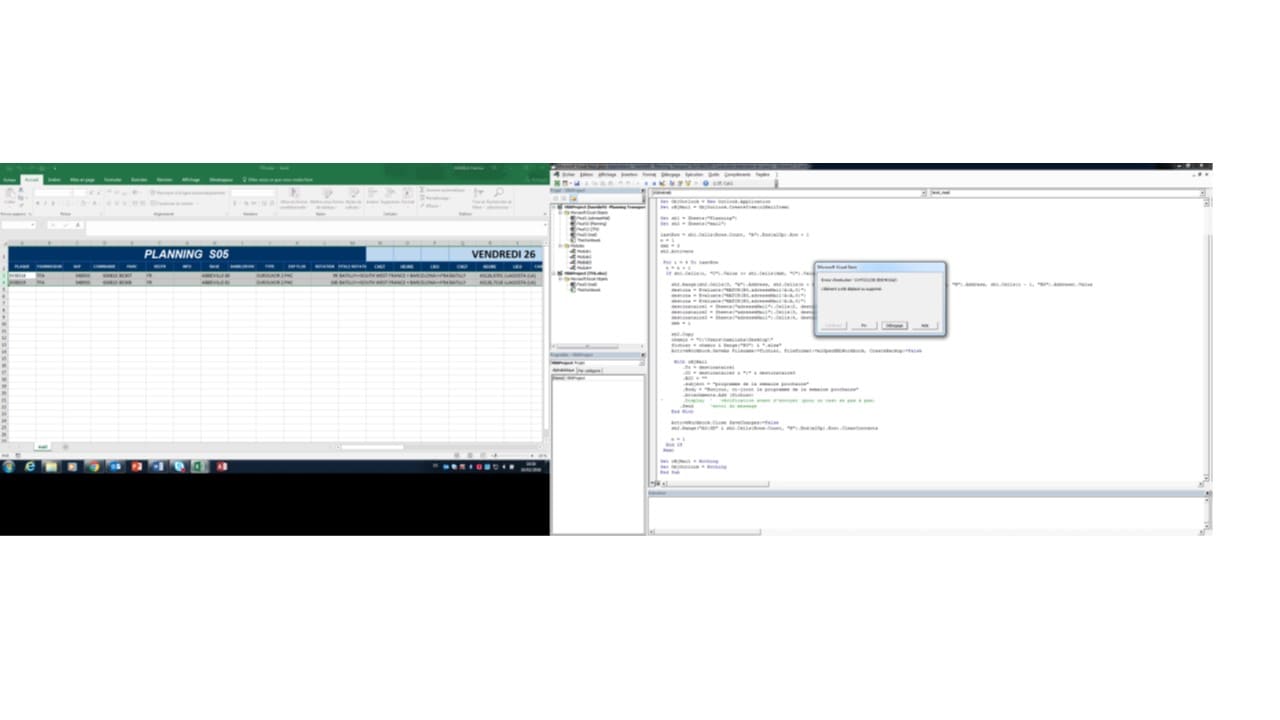
Task: Open the Débogage menu in VBA editor
Action: click(x=670, y=174)
